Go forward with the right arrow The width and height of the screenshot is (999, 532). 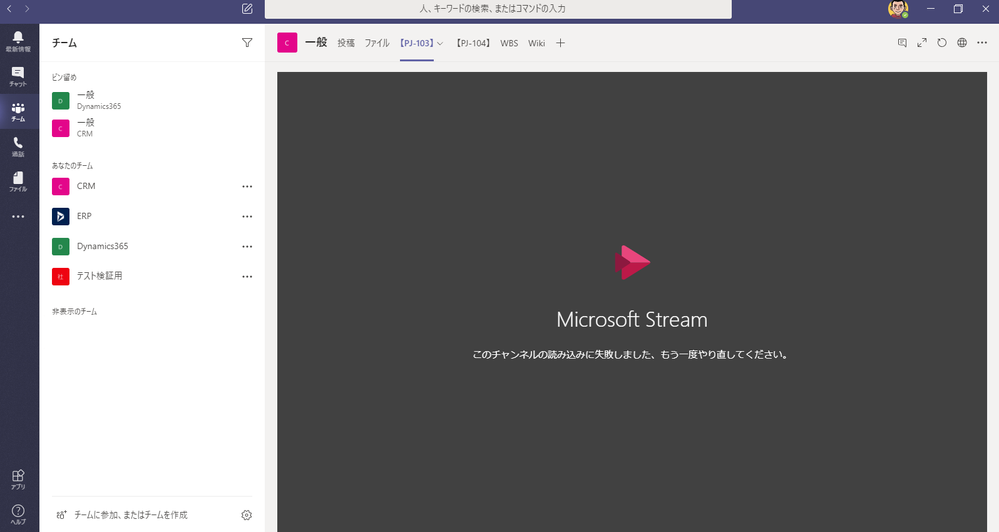tap(27, 9)
